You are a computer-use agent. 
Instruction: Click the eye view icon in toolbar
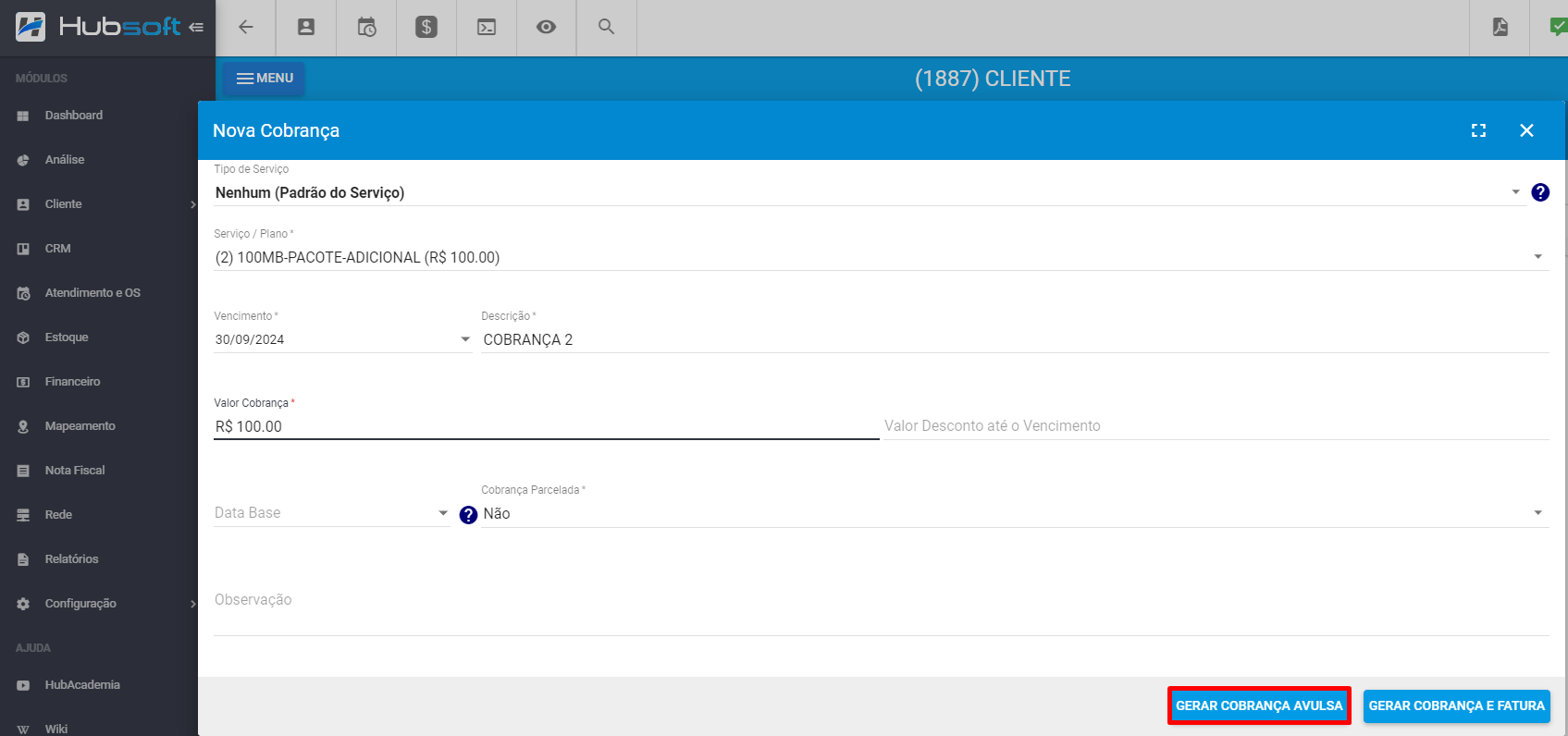coord(547,27)
